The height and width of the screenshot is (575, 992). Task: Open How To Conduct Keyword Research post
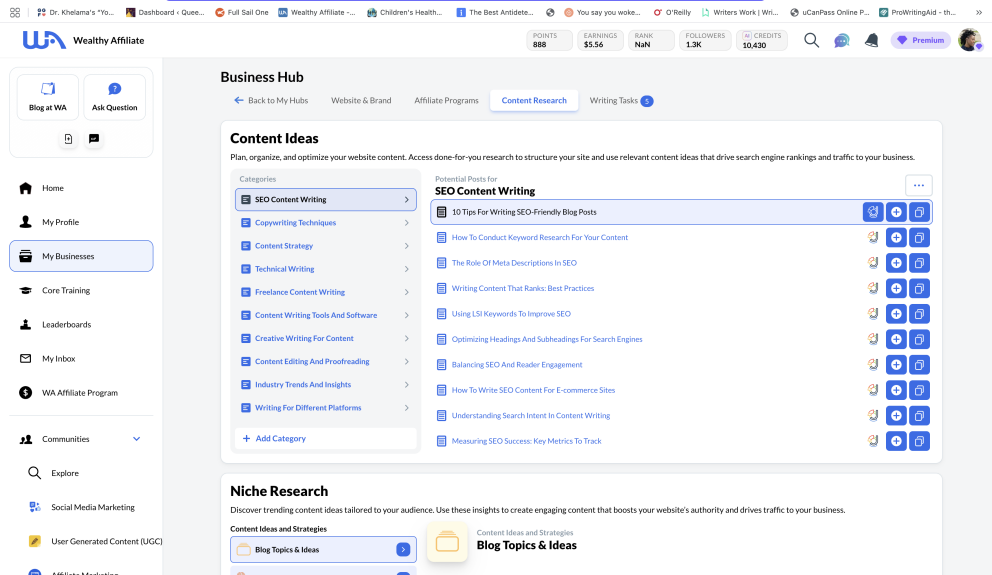[540, 237]
